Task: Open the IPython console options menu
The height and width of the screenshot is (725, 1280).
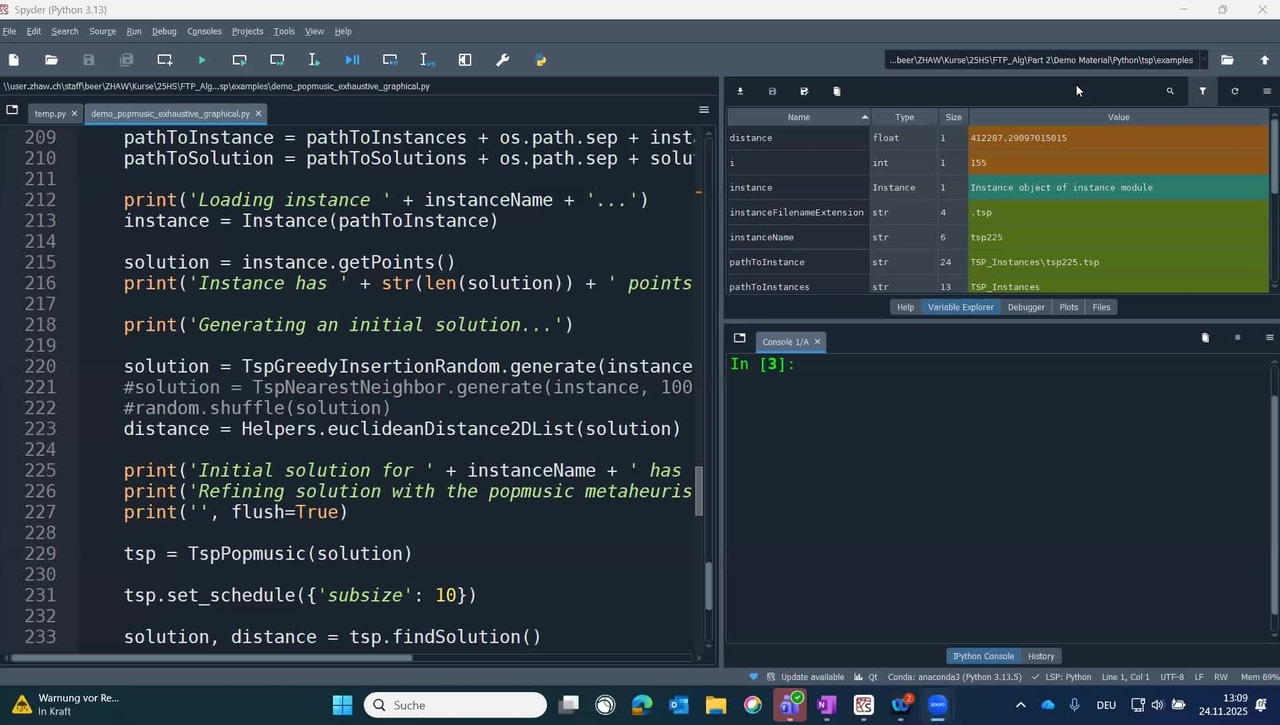Action: click(x=1270, y=338)
